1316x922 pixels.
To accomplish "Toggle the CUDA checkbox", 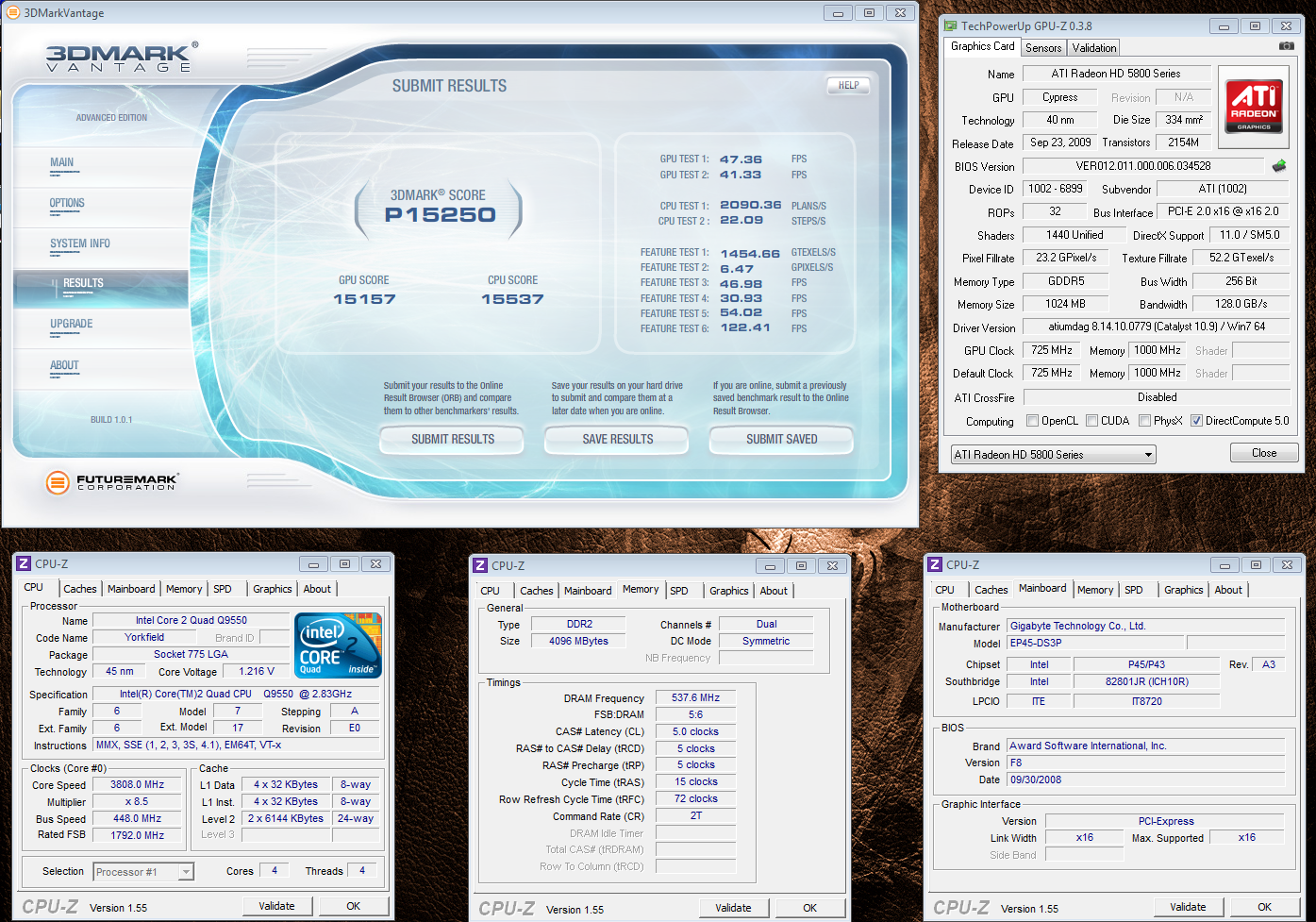I will tap(1092, 421).
